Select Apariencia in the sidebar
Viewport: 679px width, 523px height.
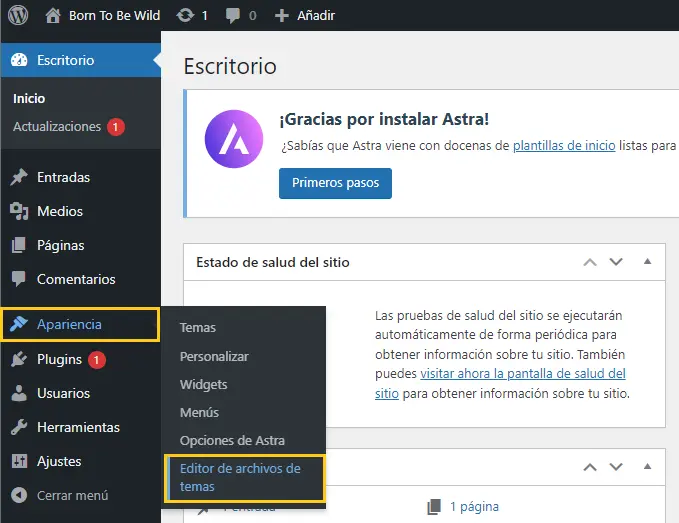pos(81,325)
